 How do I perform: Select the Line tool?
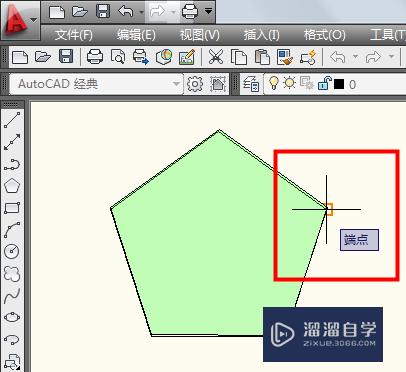pos(12,120)
